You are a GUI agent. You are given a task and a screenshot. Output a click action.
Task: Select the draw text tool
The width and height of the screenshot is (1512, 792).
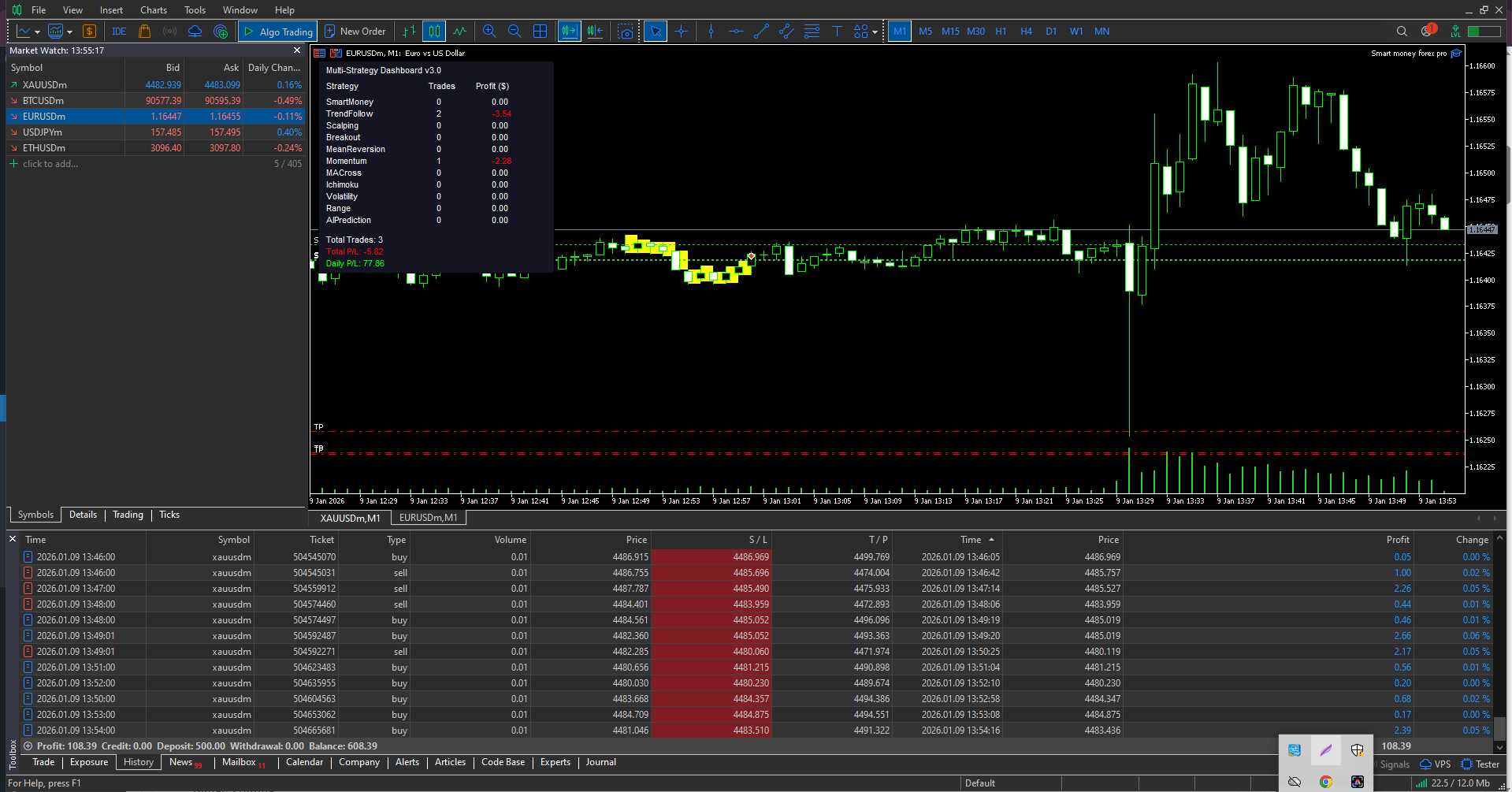point(837,32)
